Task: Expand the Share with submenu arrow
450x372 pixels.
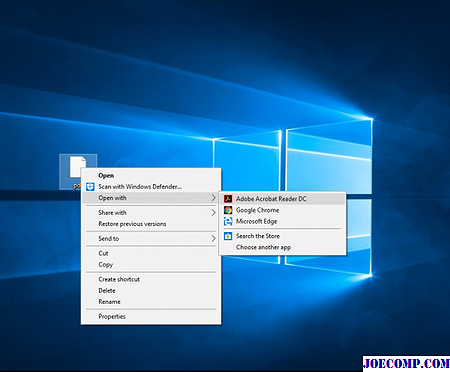Action: click(x=213, y=213)
